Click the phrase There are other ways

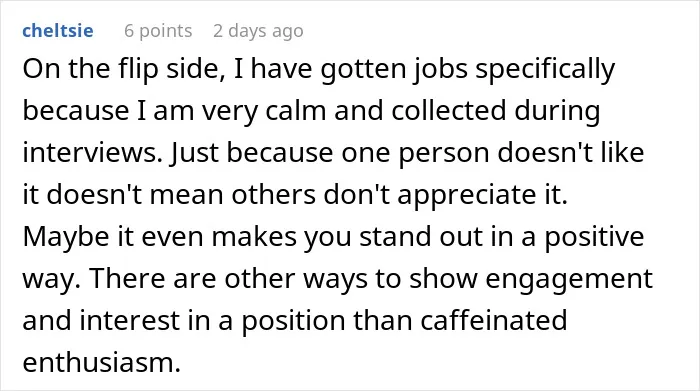pyautogui.click(x=229, y=279)
